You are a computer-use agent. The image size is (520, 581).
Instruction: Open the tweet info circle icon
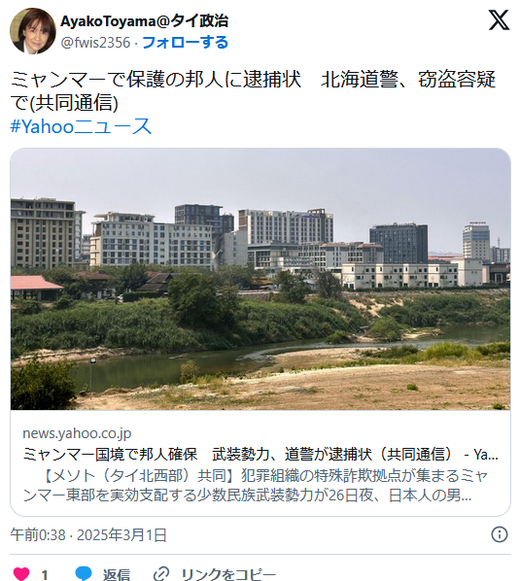[x=499, y=535]
